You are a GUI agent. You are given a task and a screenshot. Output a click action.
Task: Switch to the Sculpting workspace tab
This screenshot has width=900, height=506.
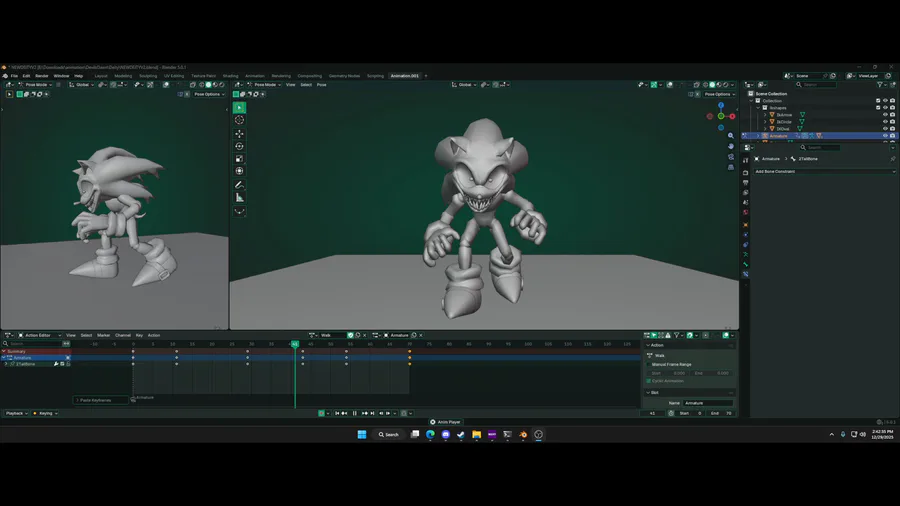coord(148,76)
